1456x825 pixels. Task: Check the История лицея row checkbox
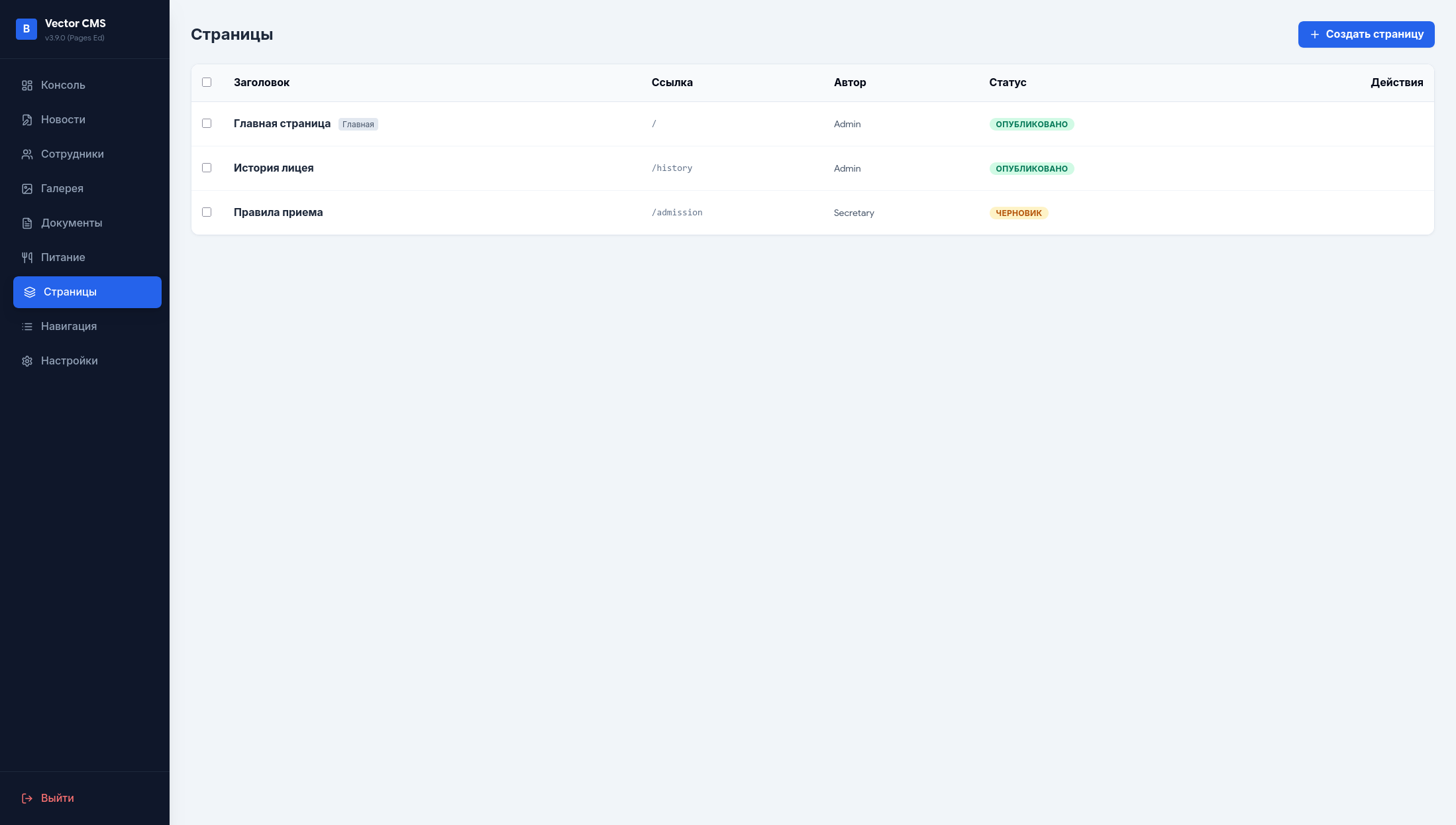pos(207,168)
